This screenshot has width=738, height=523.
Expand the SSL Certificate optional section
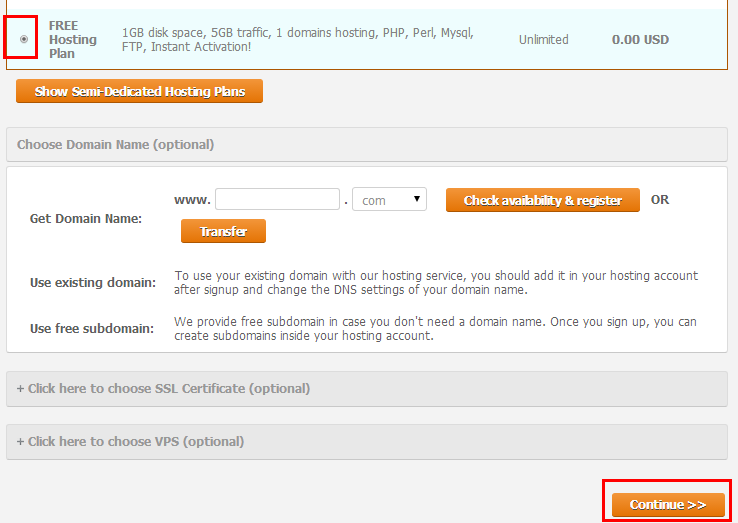click(x=366, y=389)
